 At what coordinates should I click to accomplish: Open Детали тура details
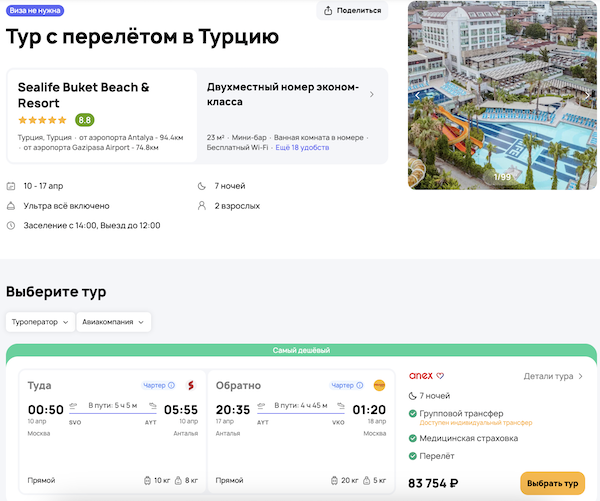pos(553,377)
